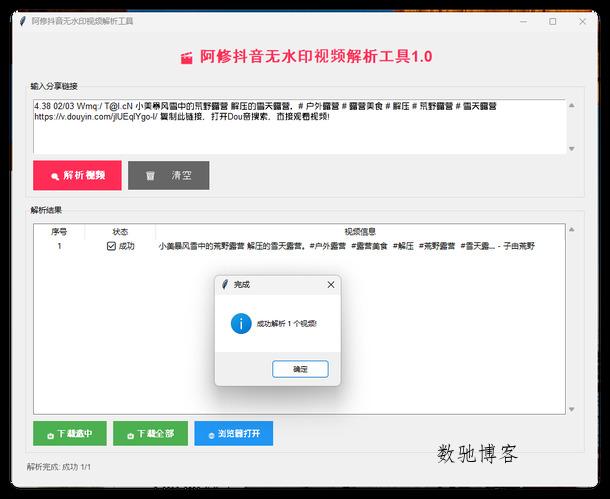Screen dimensions: 610x499
Task: Maximize the main window
Action: point(552,21)
